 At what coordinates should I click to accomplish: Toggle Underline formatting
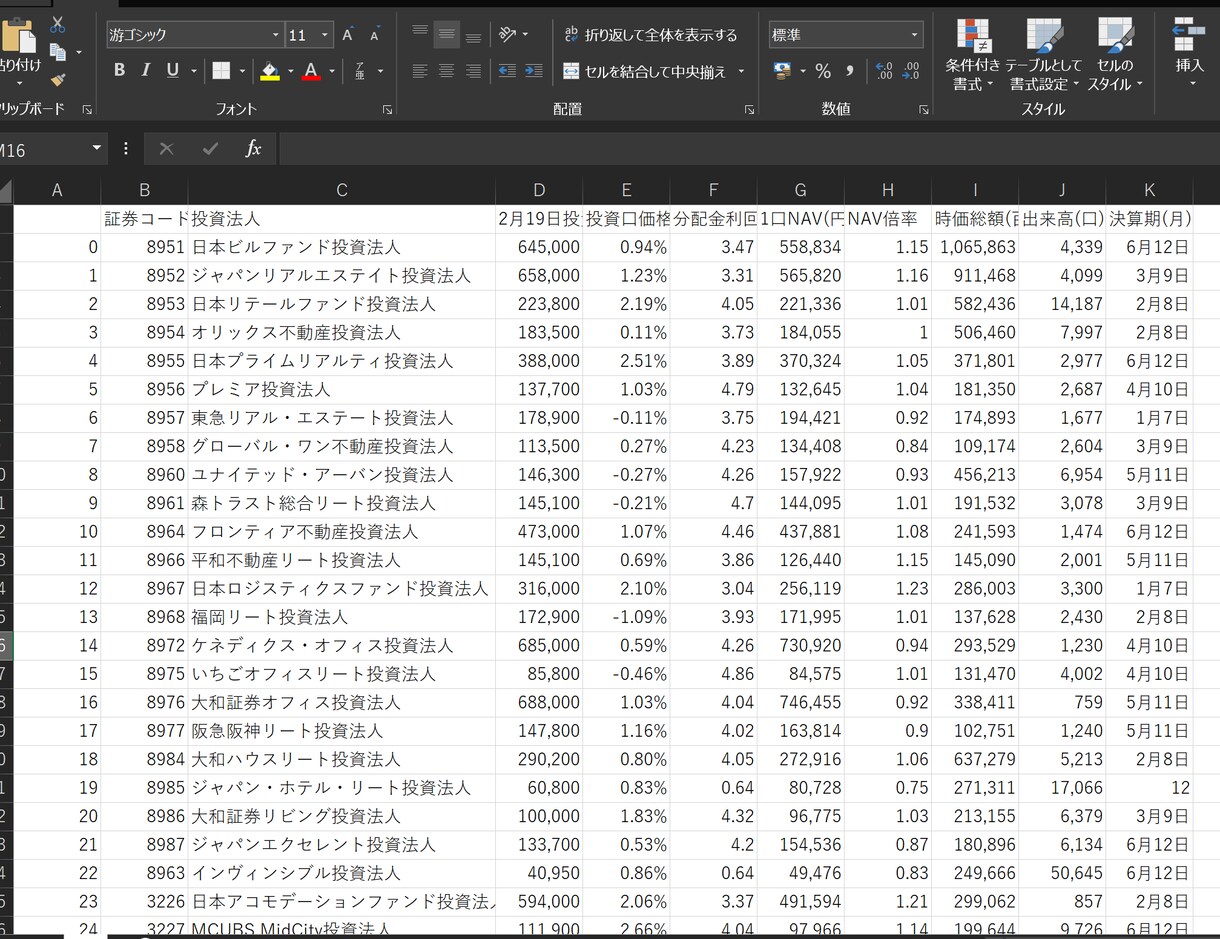click(x=172, y=70)
